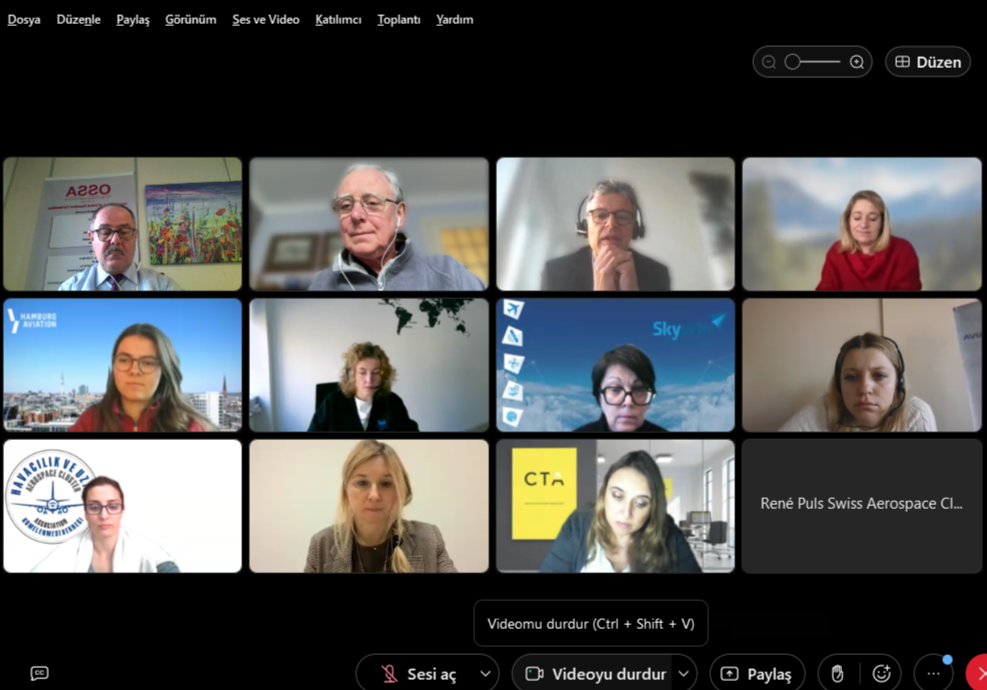
Task: Select video of white-haired man with earphones
Action: coord(369,224)
